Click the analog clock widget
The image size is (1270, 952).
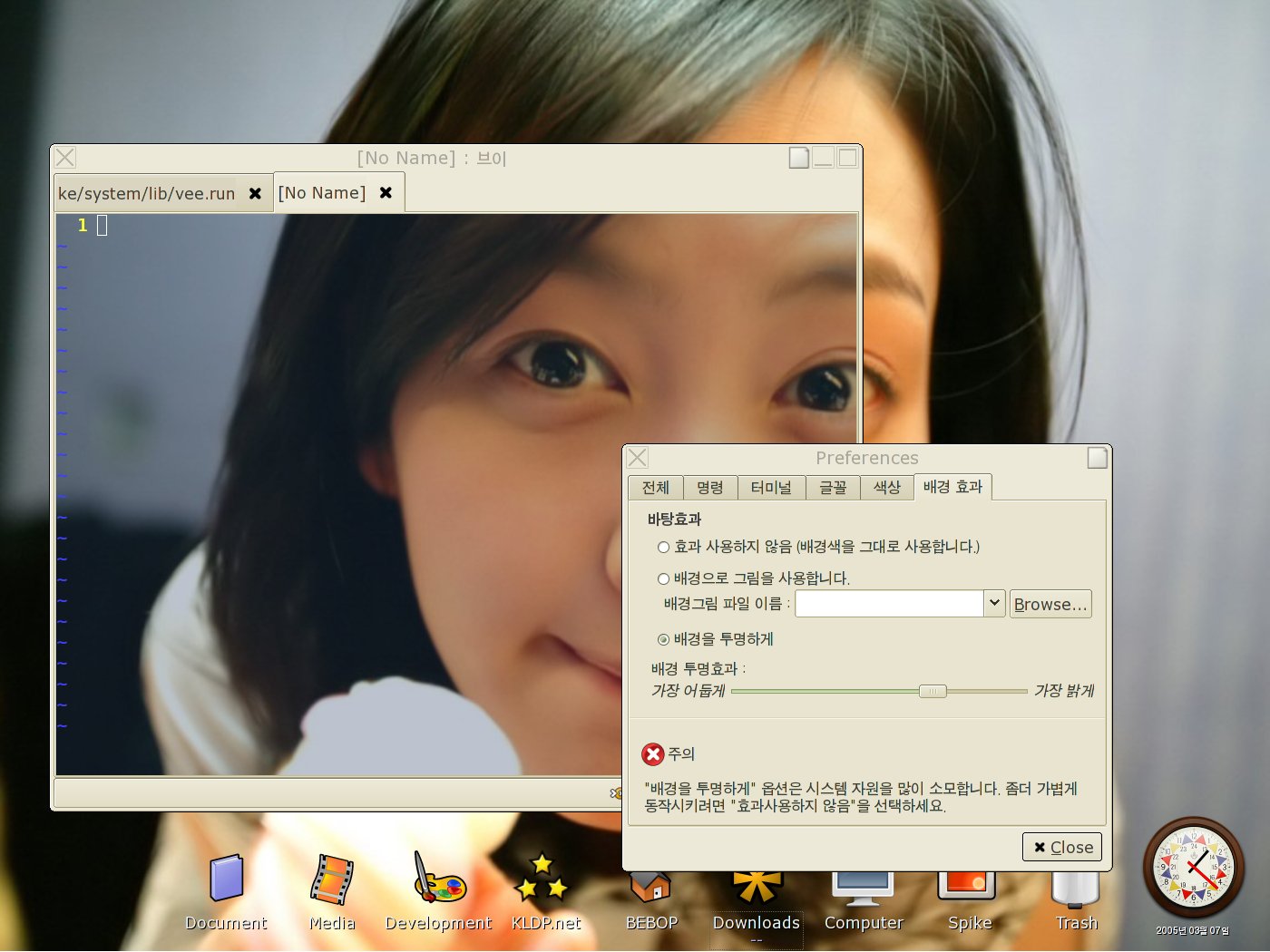click(1193, 868)
